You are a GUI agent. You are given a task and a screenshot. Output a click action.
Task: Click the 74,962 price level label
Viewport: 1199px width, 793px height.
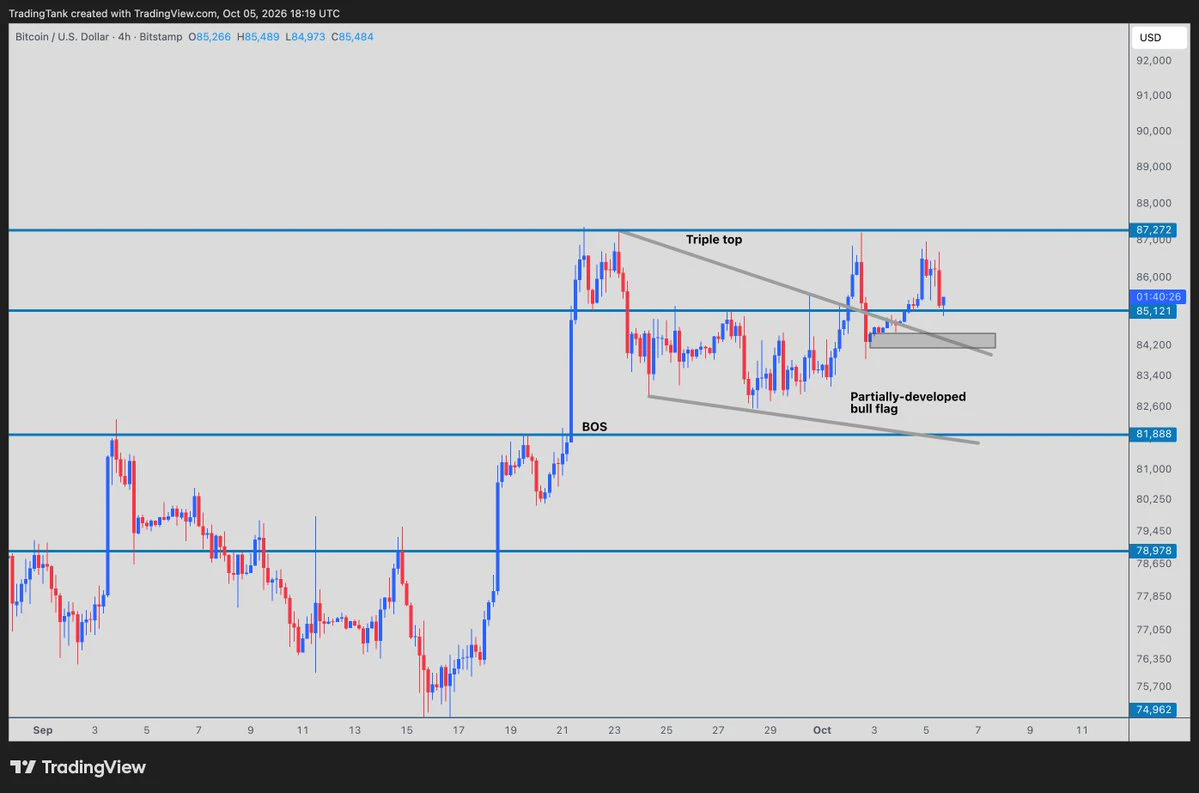[x=1154, y=710]
